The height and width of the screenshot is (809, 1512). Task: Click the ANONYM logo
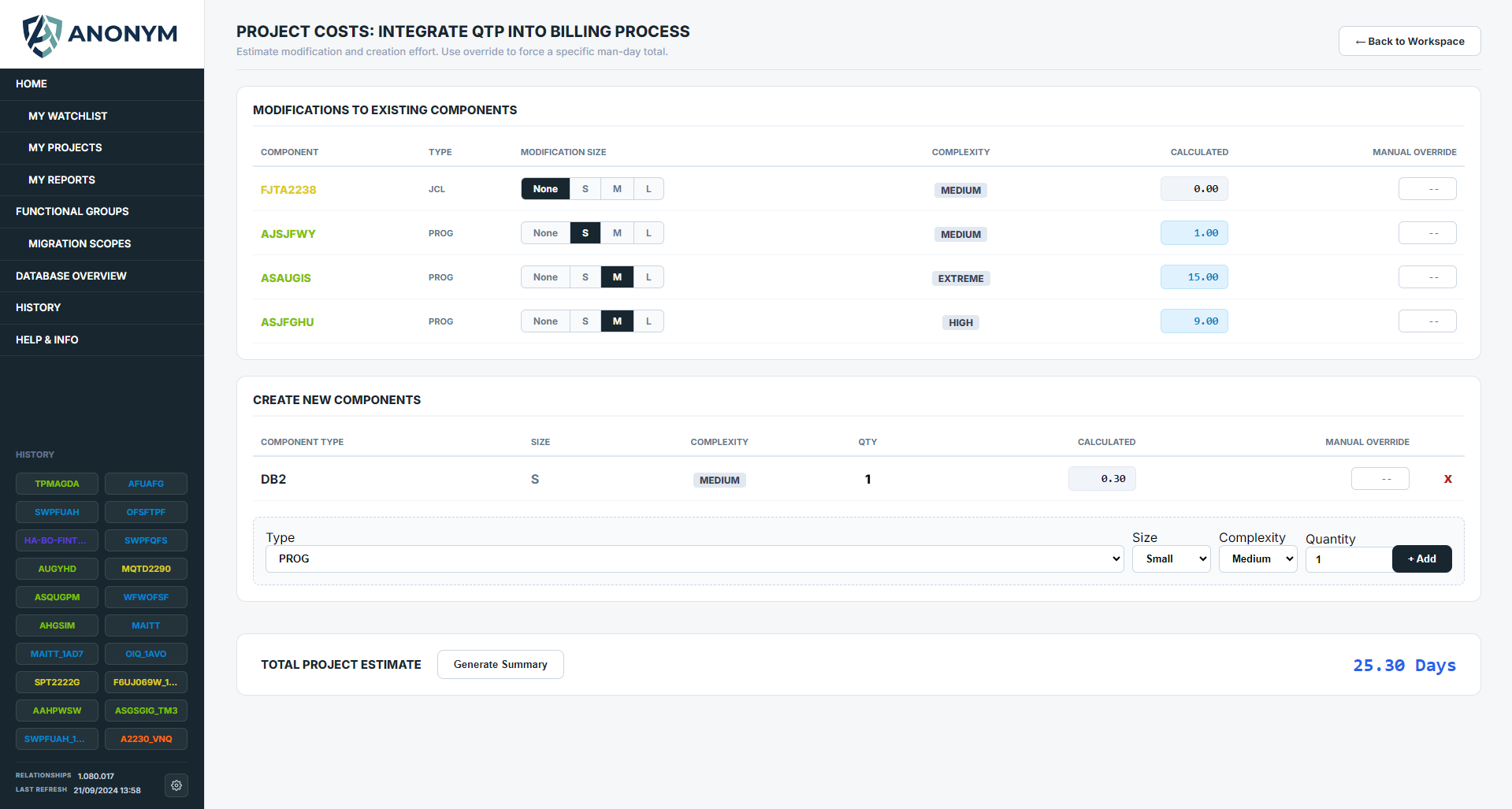[100, 35]
